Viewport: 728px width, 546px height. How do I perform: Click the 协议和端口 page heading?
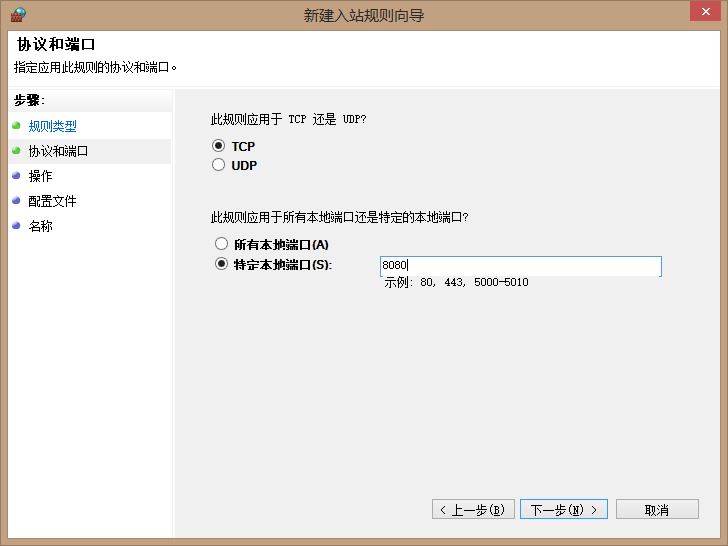coord(56,45)
